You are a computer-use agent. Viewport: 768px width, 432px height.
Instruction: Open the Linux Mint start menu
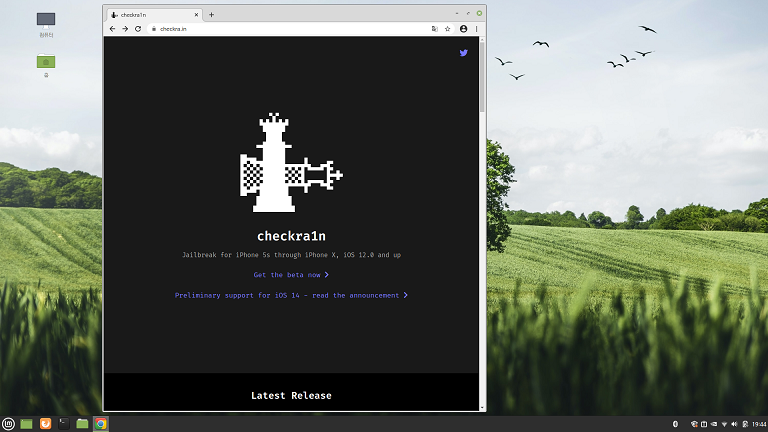click(8, 424)
